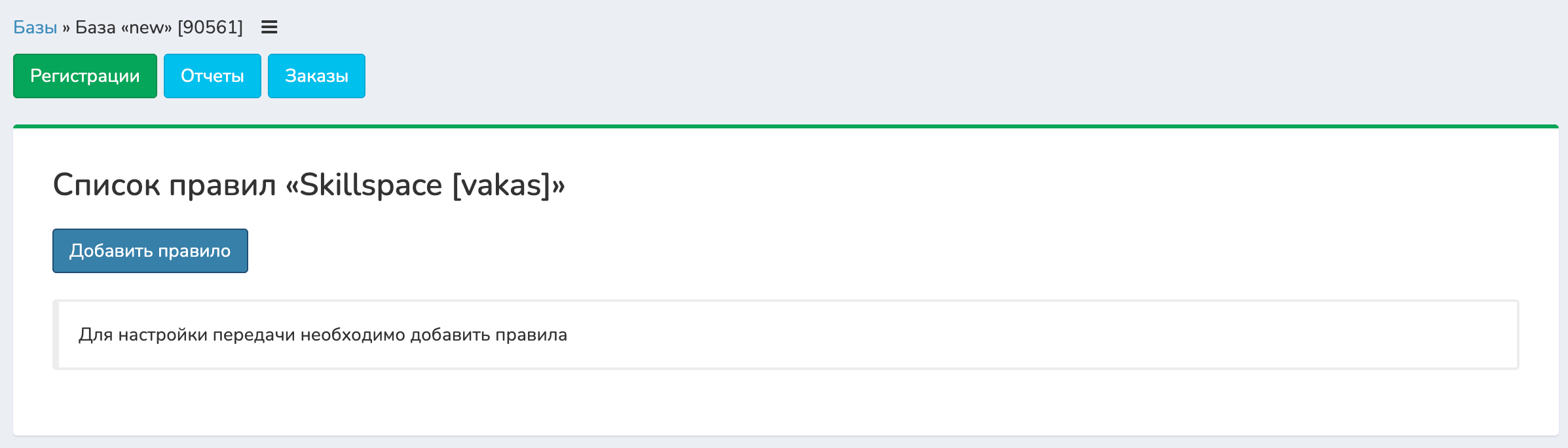Open the hamburger menu beside database name

pyautogui.click(x=269, y=28)
